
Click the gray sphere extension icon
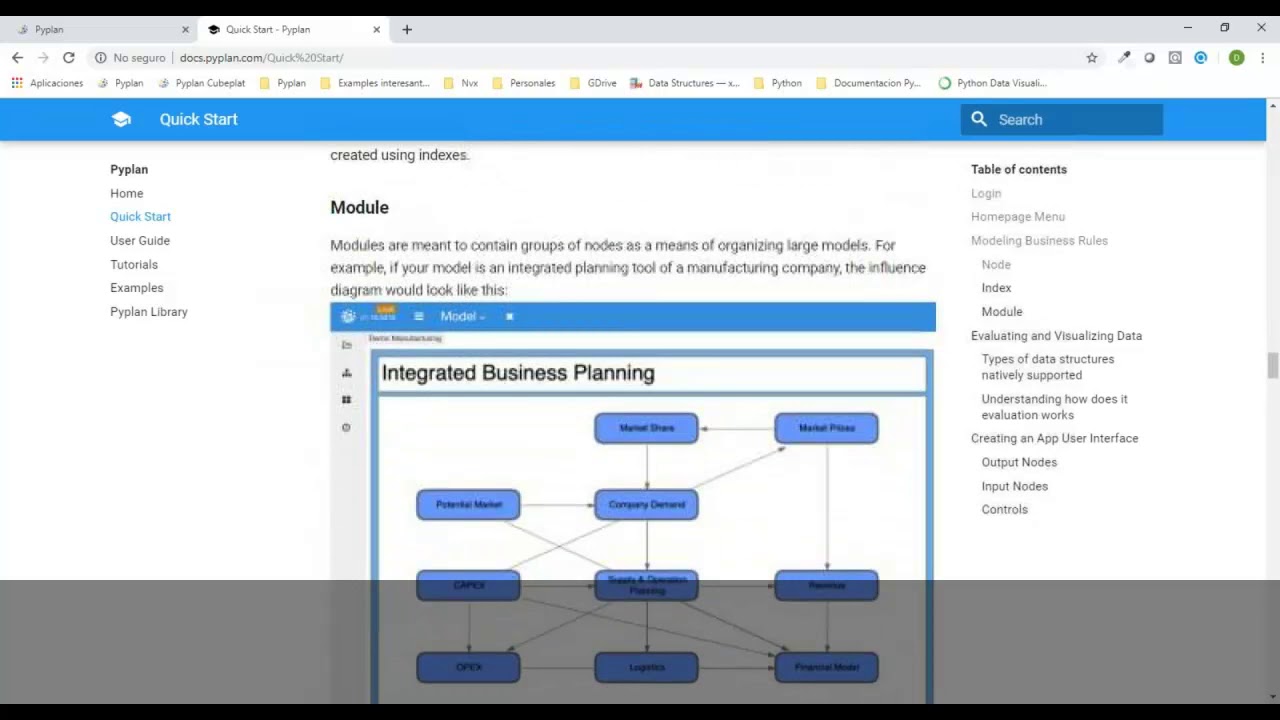click(x=1150, y=58)
